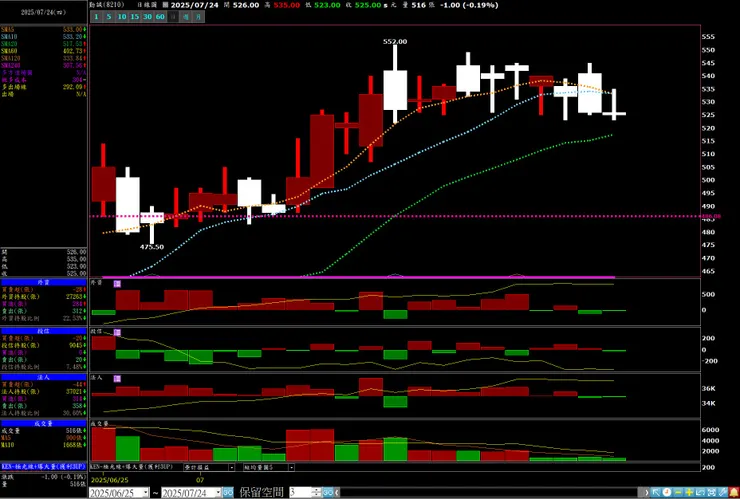740x499 pixels.
Task: Select the 投信 blue panel header
Action: point(43,331)
